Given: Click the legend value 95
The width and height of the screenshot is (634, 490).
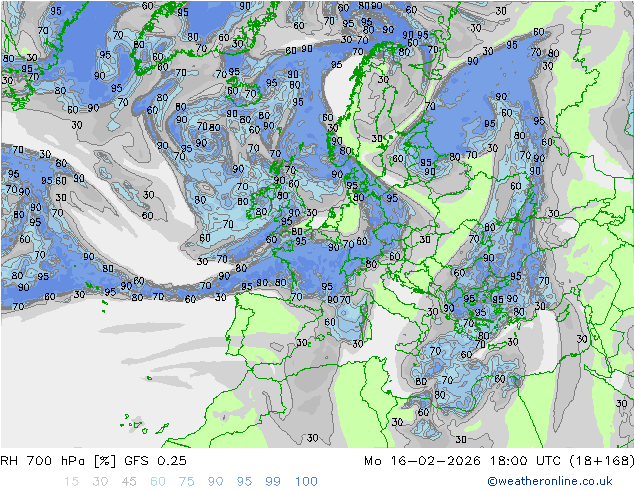Looking at the screenshot, I should 244,481.
